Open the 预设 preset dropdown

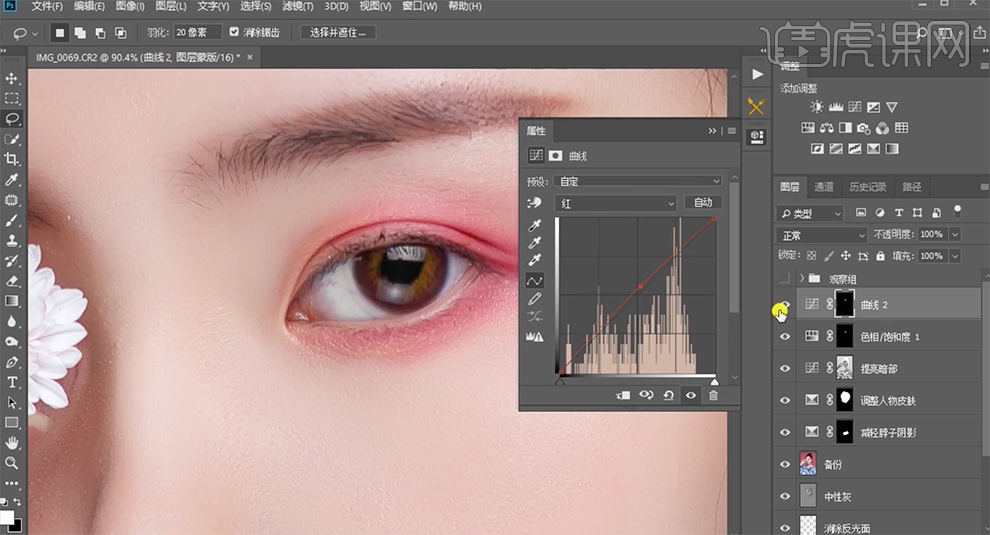638,181
